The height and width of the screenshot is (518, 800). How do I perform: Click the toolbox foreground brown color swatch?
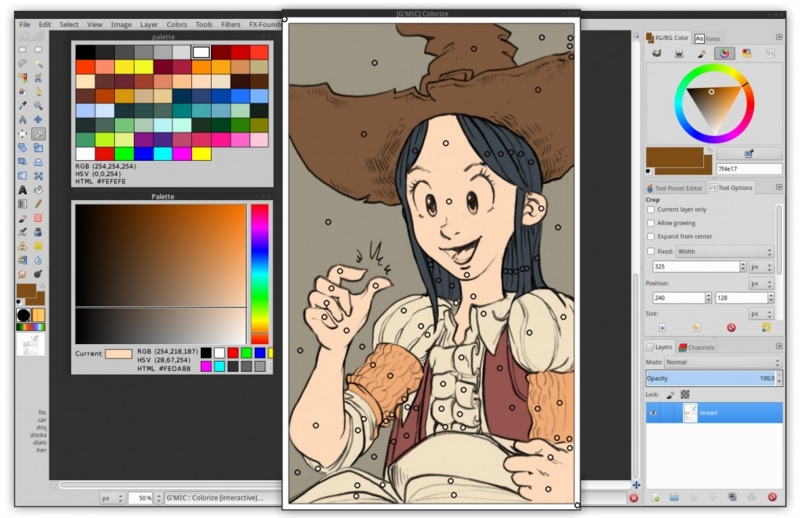point(26,291)
